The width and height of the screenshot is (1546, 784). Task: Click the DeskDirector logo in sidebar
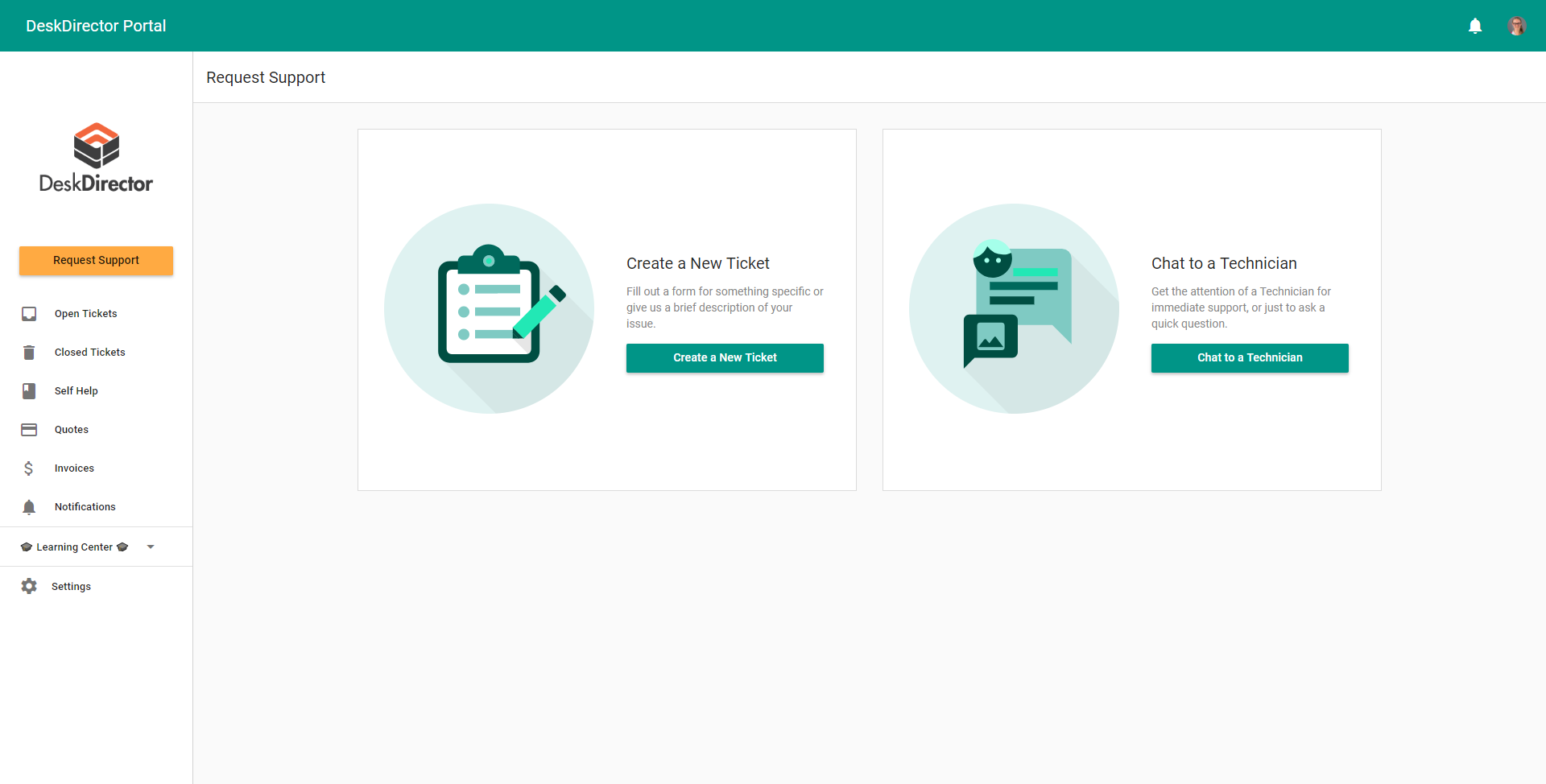tap(97, 158)
